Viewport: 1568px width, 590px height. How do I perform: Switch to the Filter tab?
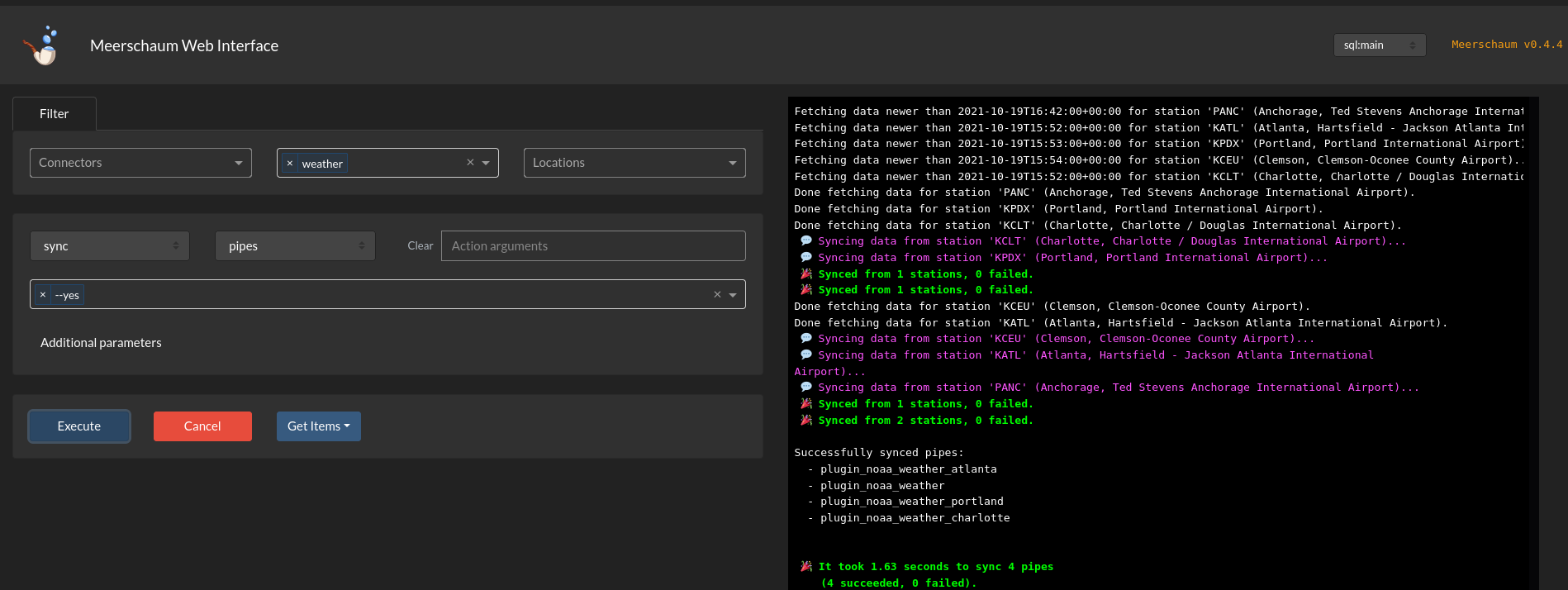point(55,114)
